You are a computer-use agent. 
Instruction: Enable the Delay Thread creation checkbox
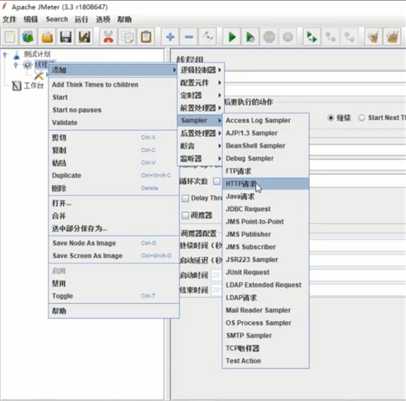(x=185, y=198)
